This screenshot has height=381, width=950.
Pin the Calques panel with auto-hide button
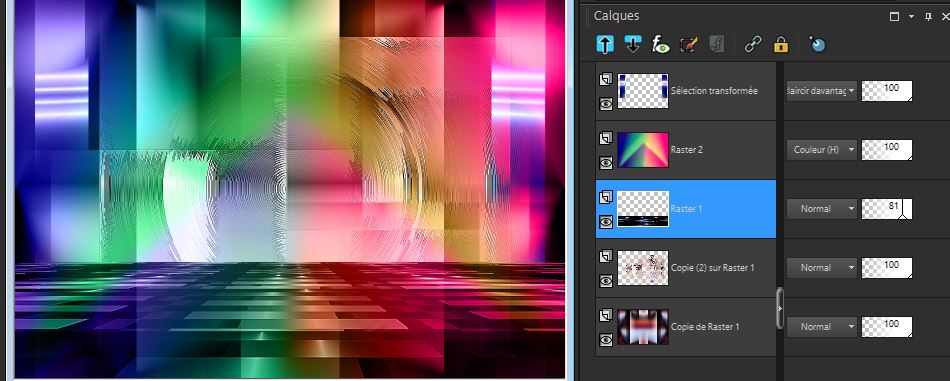928,17
